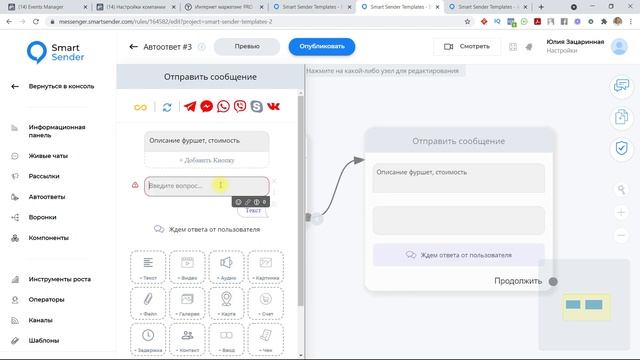This screenshot has height=360, width=640.
Task: Add a Галерея block
Action: (x=187, y=303)
